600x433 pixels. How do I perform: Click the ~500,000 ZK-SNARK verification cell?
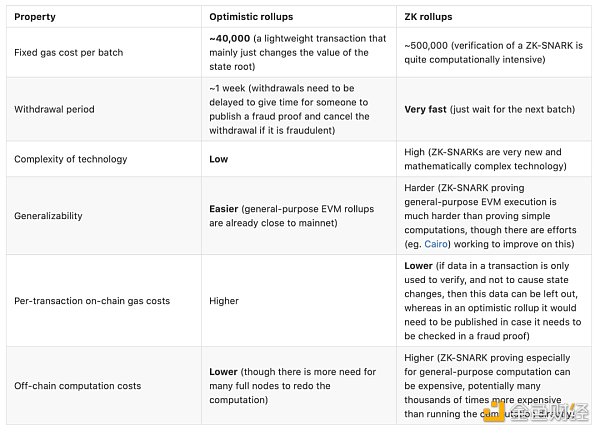click(489, 52)
